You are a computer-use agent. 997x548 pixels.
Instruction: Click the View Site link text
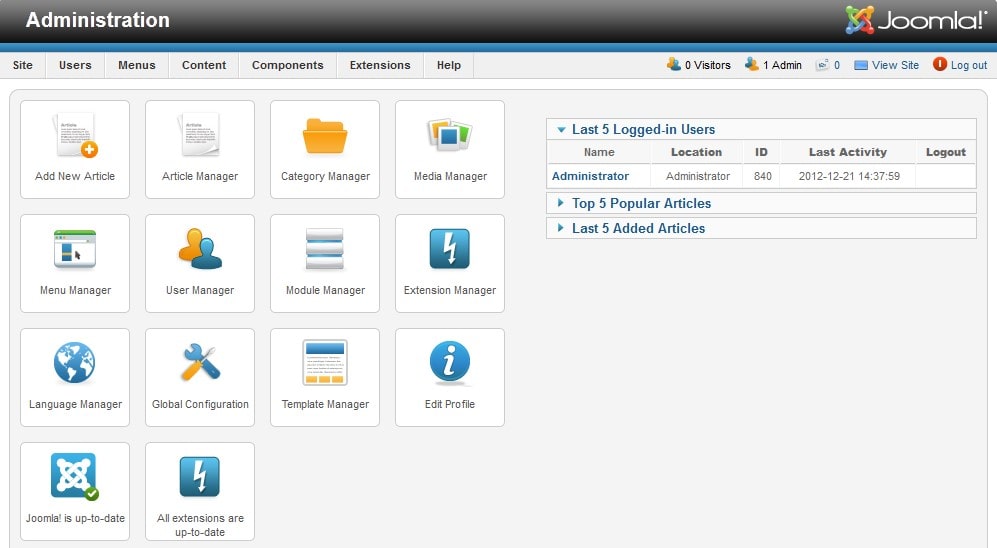point(895,65)
